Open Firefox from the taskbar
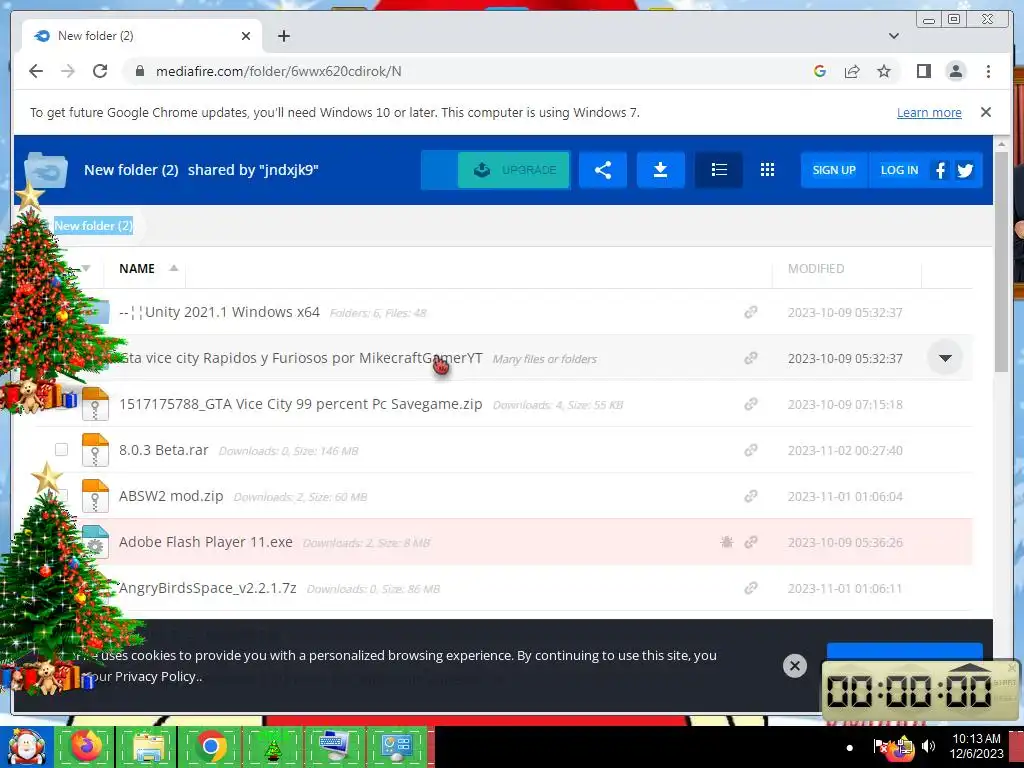Image resolution: width=1024 pixels, height=768 pixels. pyautogui.click(x=86, y=746)
